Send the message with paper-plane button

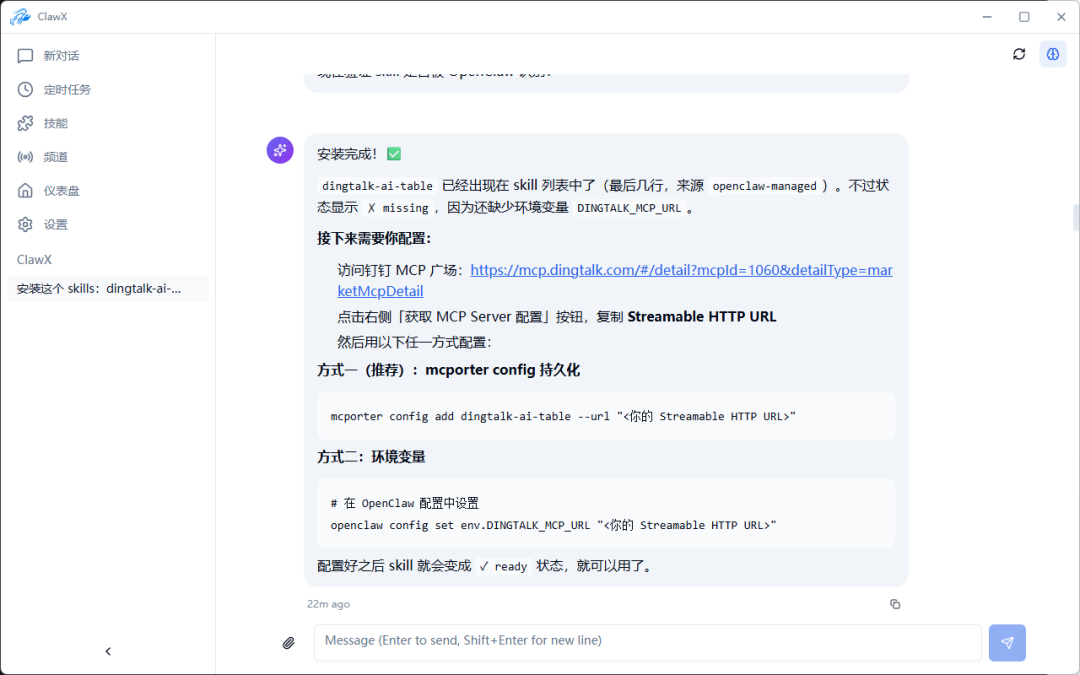tap(1007, 643)
